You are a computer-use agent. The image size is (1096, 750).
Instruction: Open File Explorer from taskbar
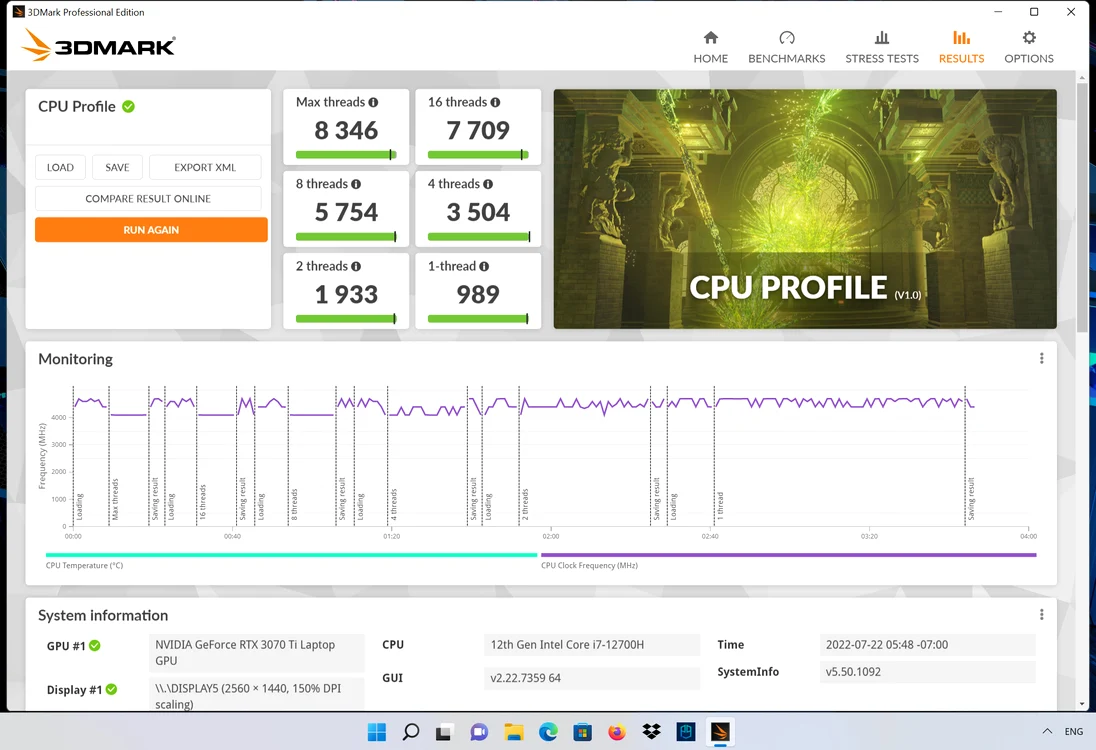514,732
